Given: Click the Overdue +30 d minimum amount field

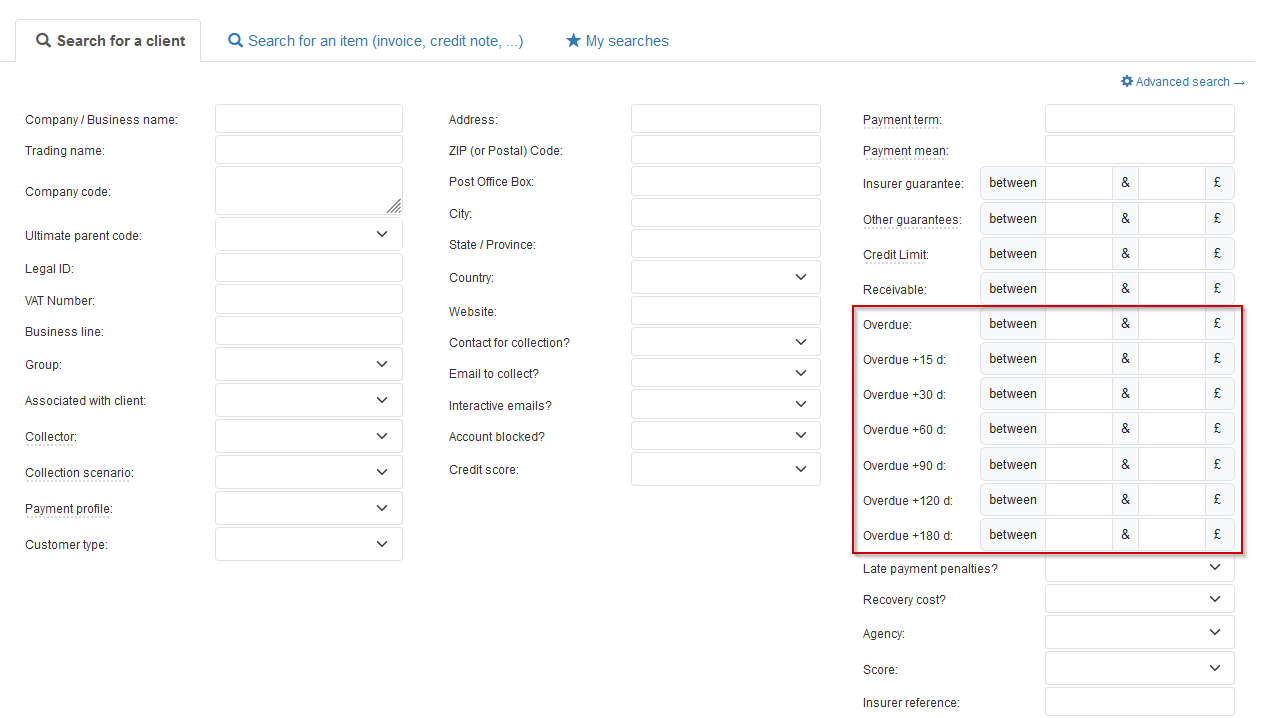Looking at the screenshot, I should [1078, 394].
